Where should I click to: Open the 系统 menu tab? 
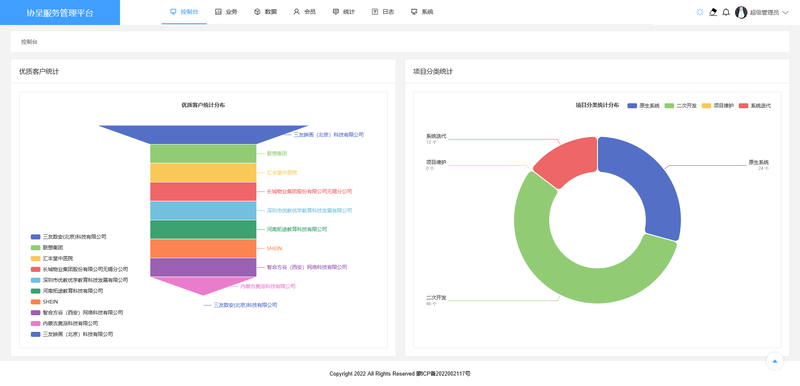tap(422, 12)
